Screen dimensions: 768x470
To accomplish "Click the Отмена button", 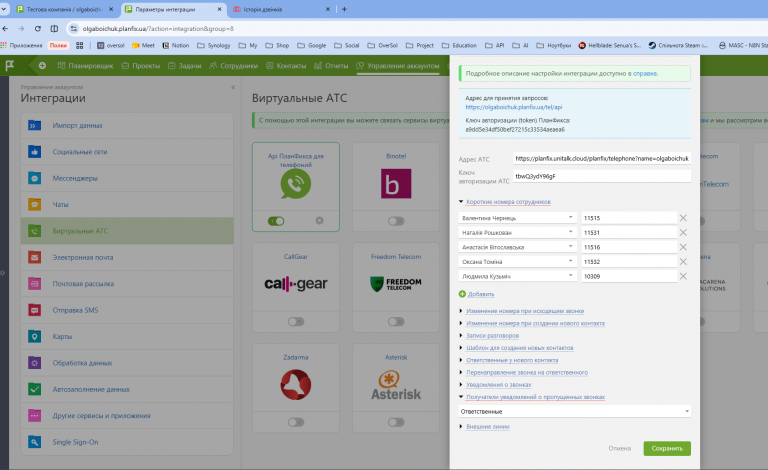I will [620, 448].
